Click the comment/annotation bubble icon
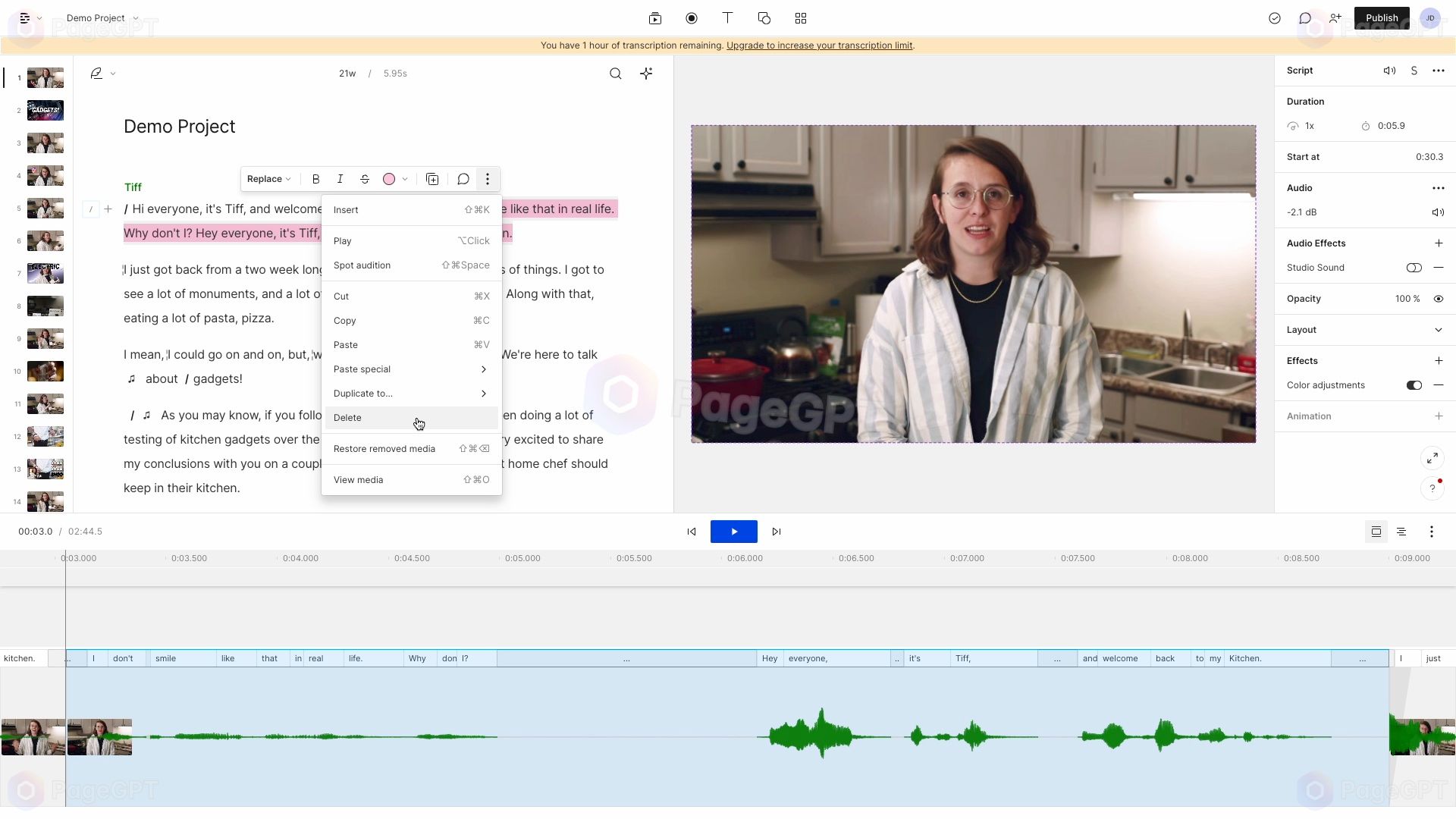1456x819 pixels. [463, 179]
